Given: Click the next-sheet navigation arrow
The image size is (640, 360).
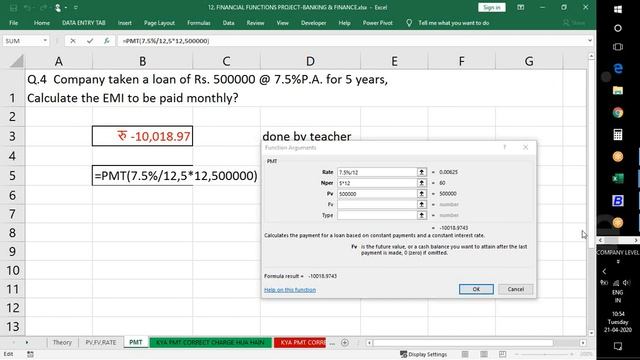Looking at the screenshot, I should (27, 342).
